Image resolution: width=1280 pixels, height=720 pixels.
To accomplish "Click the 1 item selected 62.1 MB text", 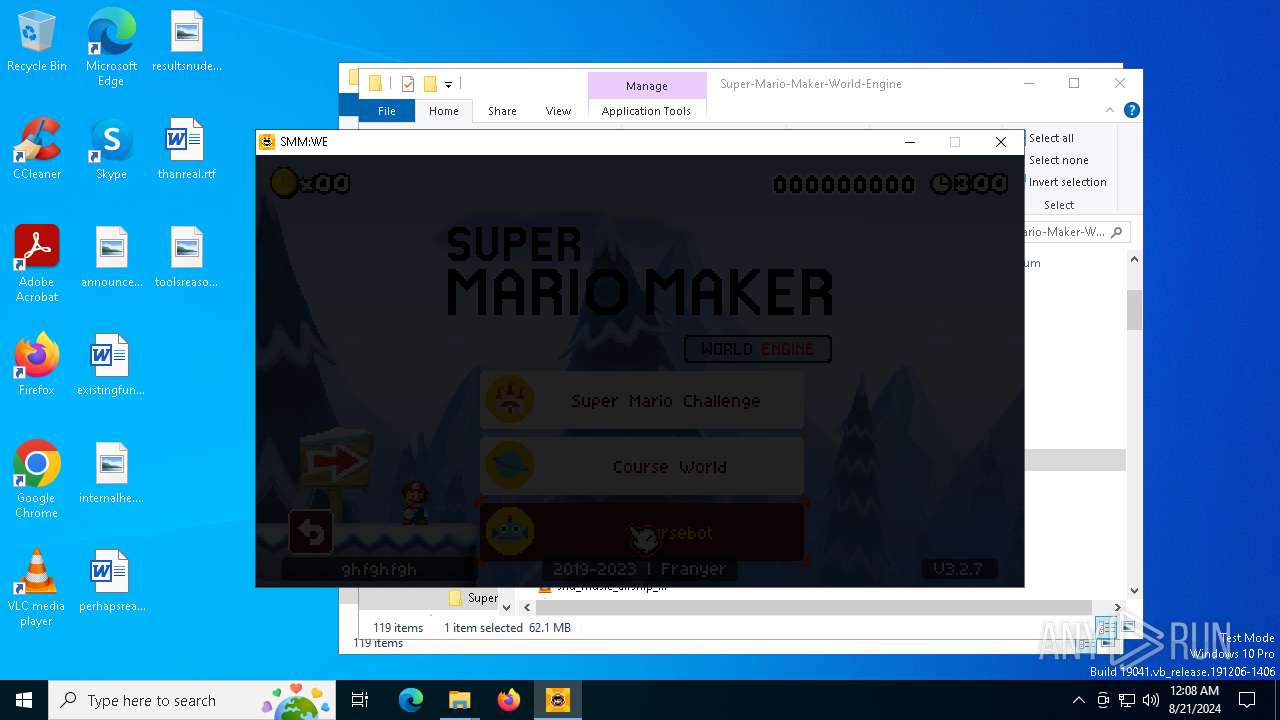I will 507,628.
